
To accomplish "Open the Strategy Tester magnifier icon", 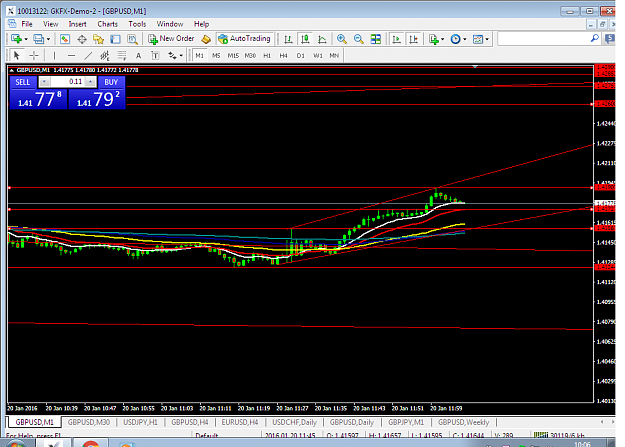I will pos(132,39).
